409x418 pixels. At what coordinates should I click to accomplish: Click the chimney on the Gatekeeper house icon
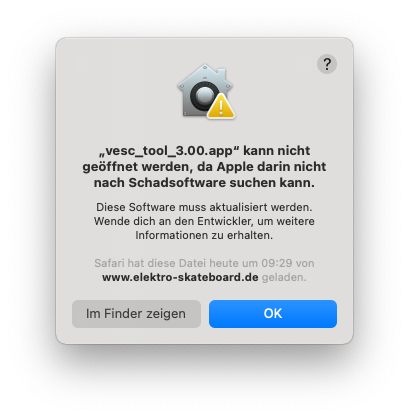222,75
